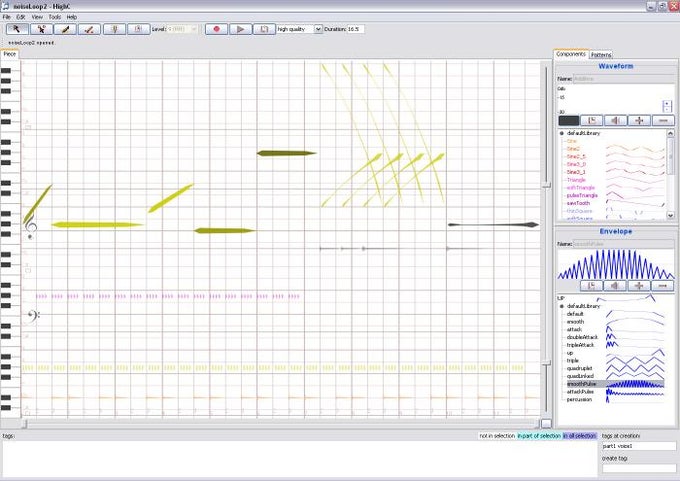
Task: Click the Waveform add plus button
Action: tap(639, 121)
